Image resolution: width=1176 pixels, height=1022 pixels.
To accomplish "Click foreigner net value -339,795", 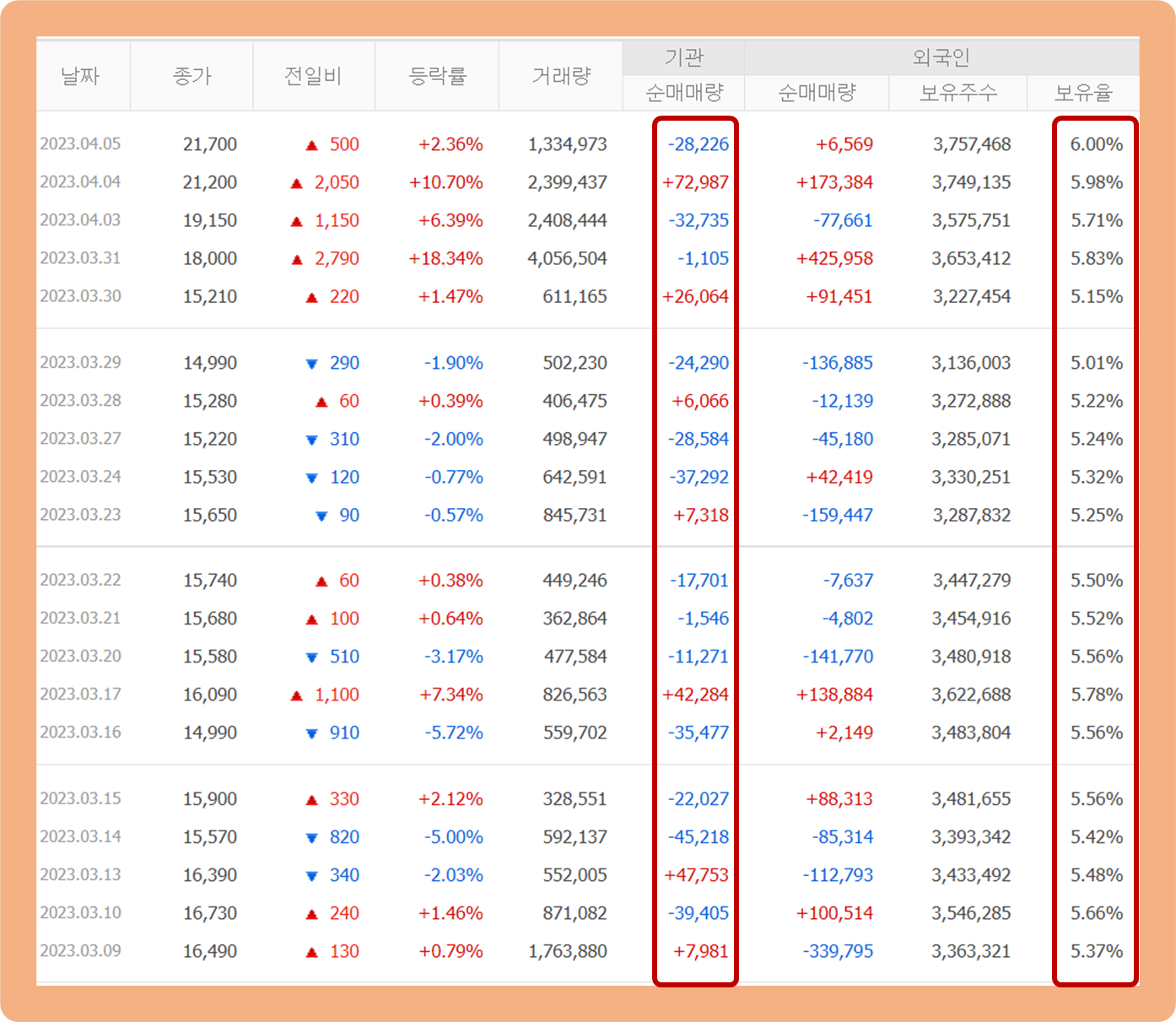I will coord(838,951).
